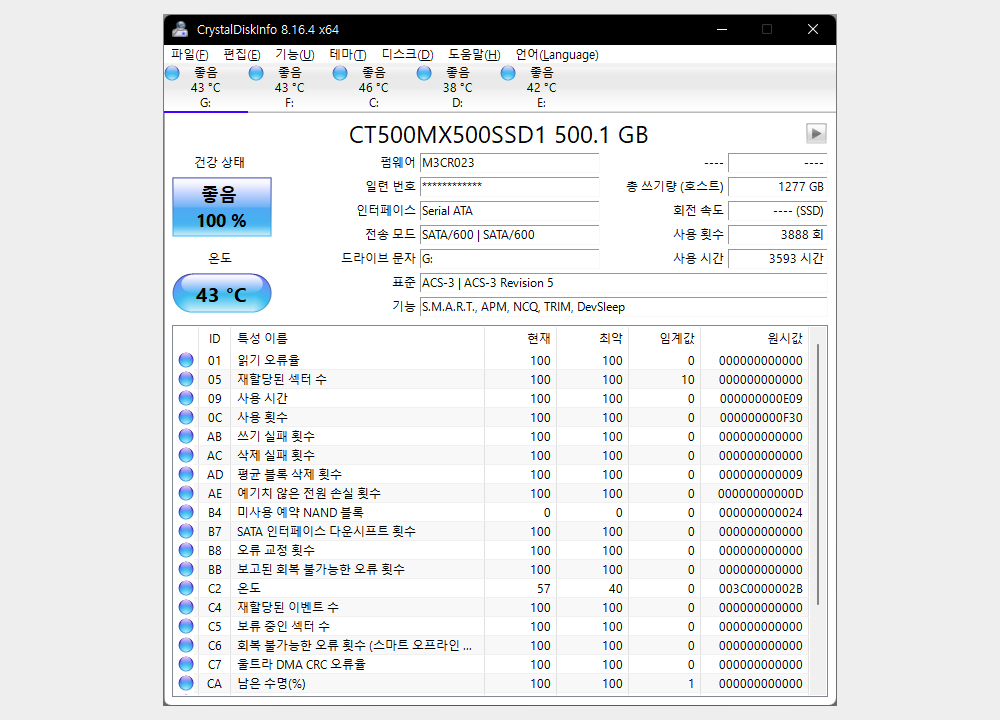
Task: Click the blue status dot of attribute B7
Action: click(x=186, y=531)
